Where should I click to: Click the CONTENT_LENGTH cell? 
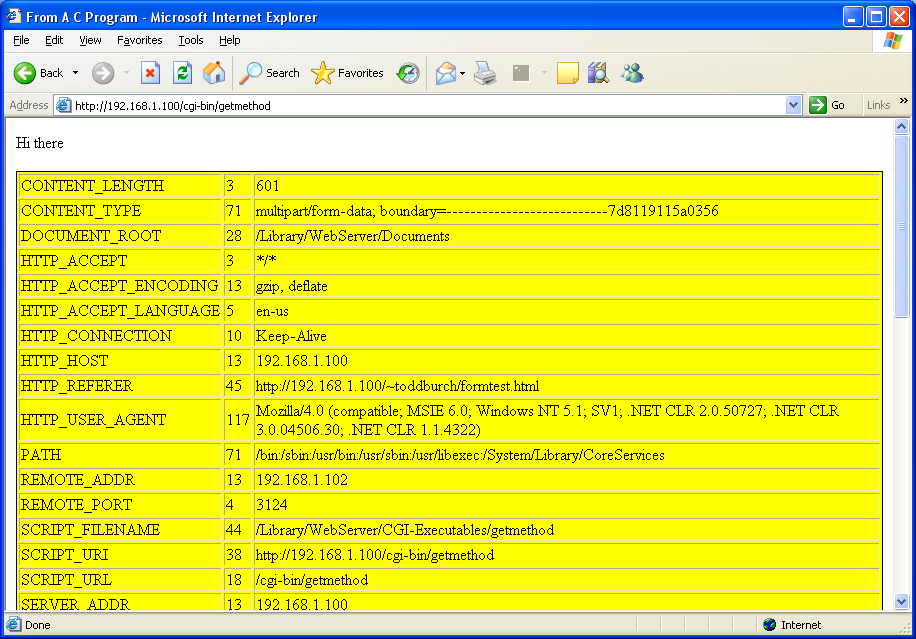pyautogui.click(x=120, y=186)
